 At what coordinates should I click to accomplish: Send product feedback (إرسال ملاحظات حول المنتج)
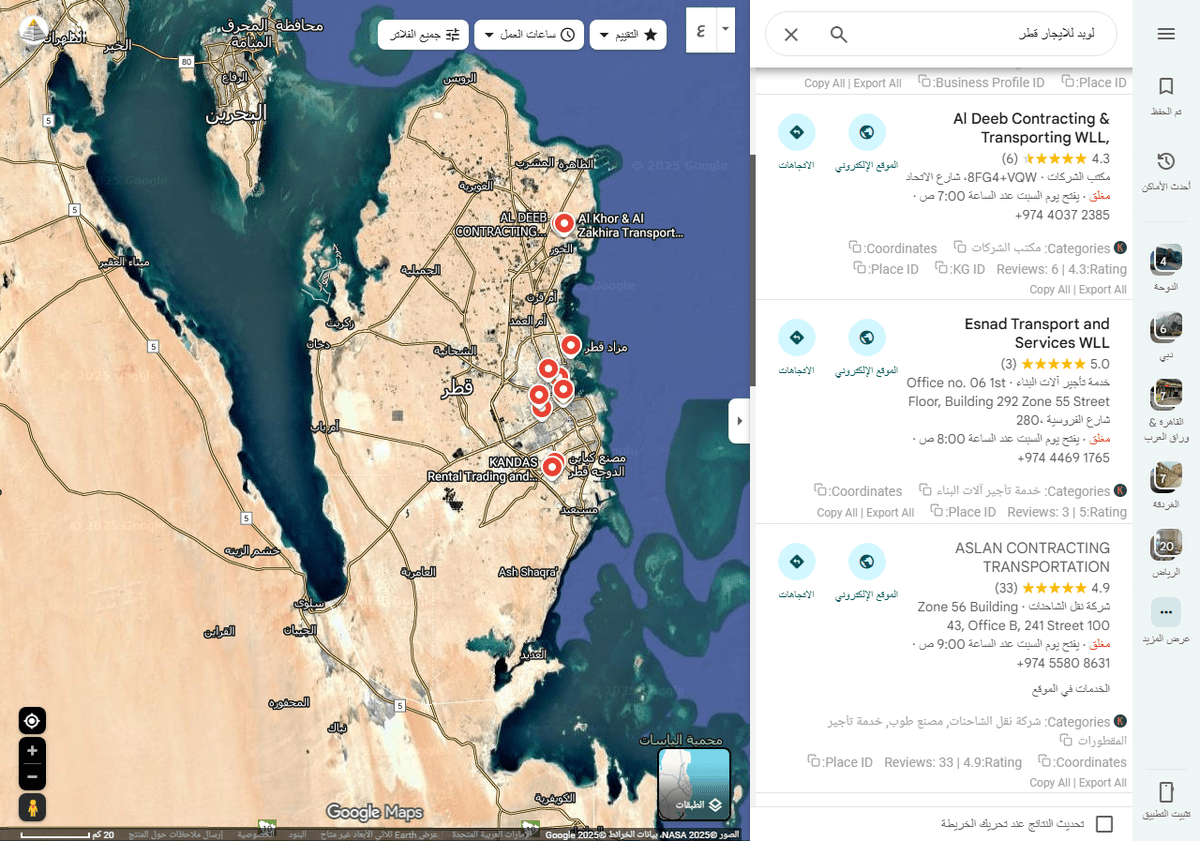click(x=175, y=834)
